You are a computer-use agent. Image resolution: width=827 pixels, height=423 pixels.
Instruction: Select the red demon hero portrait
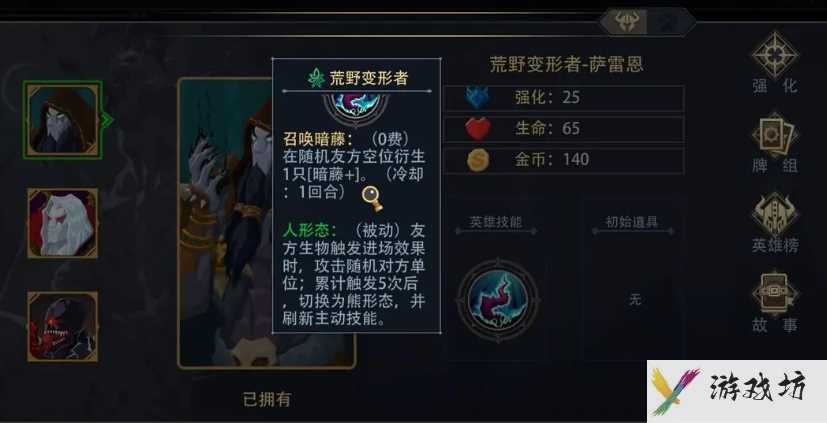63,326
